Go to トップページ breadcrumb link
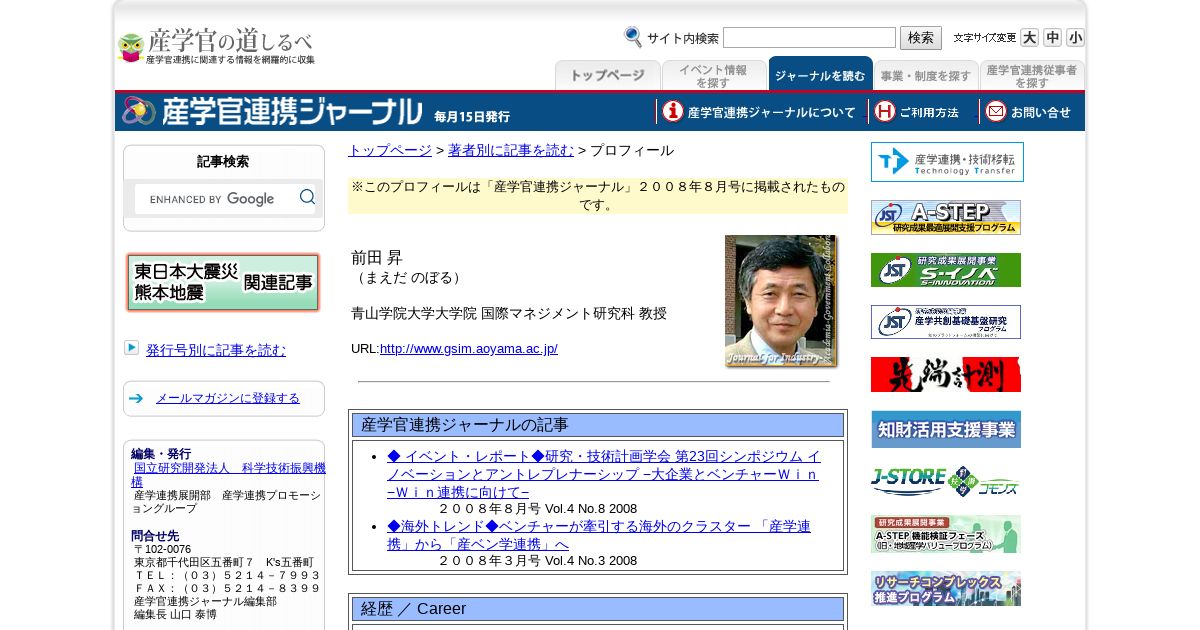 click(x=390, y=150)
